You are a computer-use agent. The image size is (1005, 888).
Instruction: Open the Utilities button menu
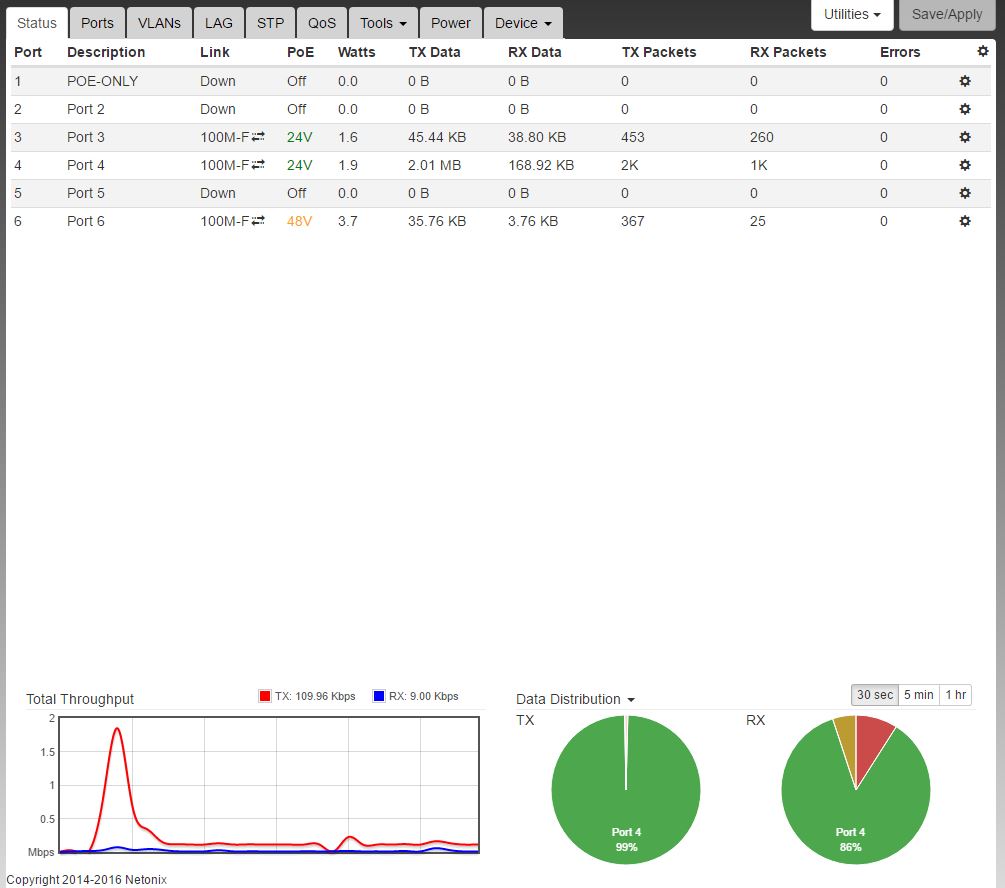click(852, 15)
